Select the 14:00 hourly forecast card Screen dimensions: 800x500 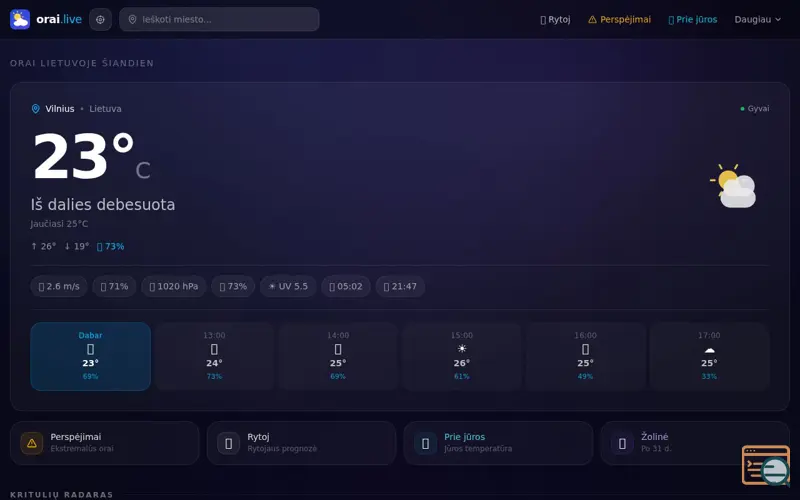[338, 356]
